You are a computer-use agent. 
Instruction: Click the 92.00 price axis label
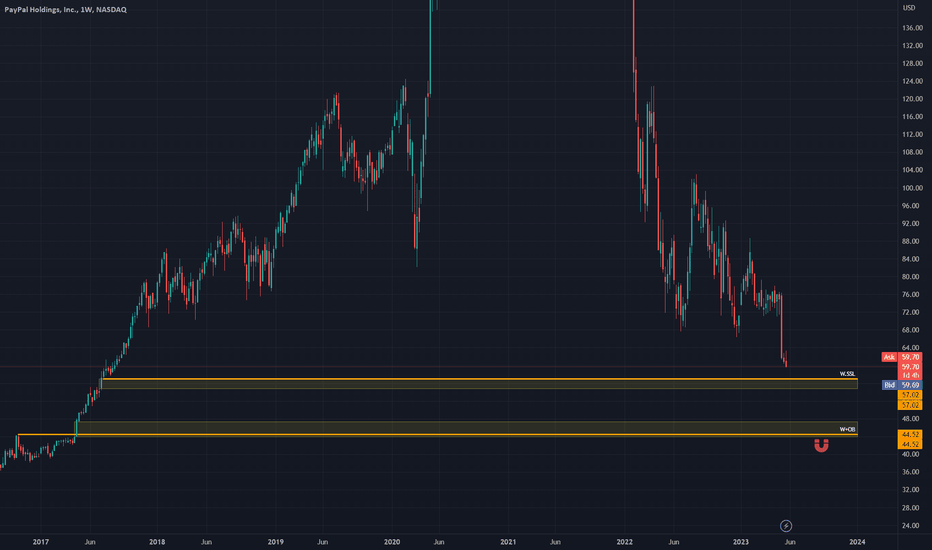point(912,224)
